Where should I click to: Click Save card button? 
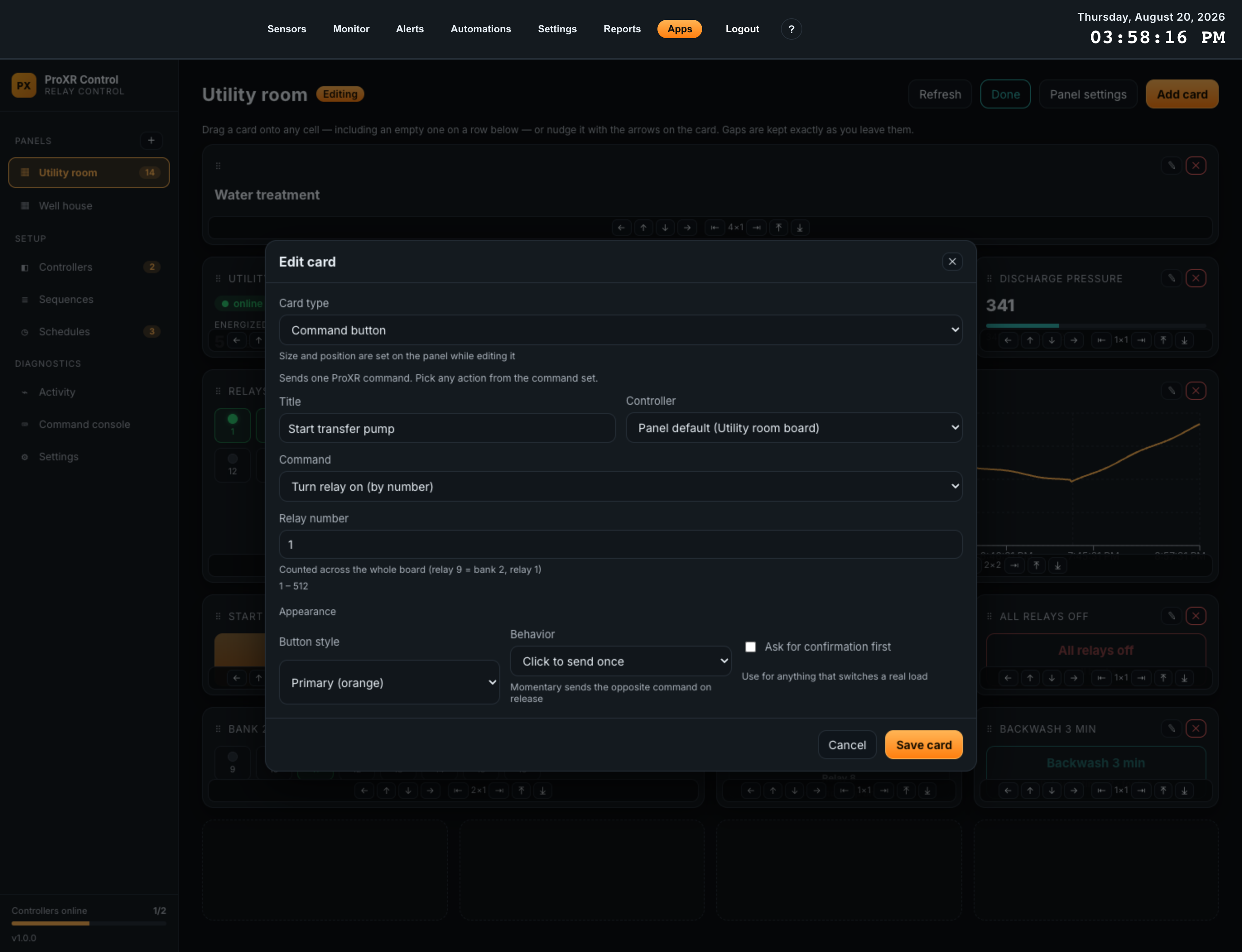pyautogui.click(x=923, y=745)
